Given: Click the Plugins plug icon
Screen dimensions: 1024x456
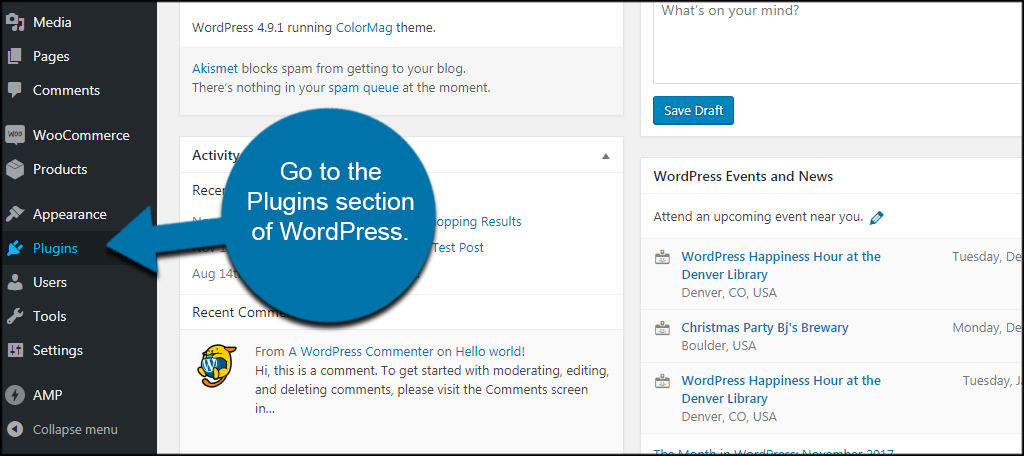Looking at the screenshot, I should (x=15, y=248).
